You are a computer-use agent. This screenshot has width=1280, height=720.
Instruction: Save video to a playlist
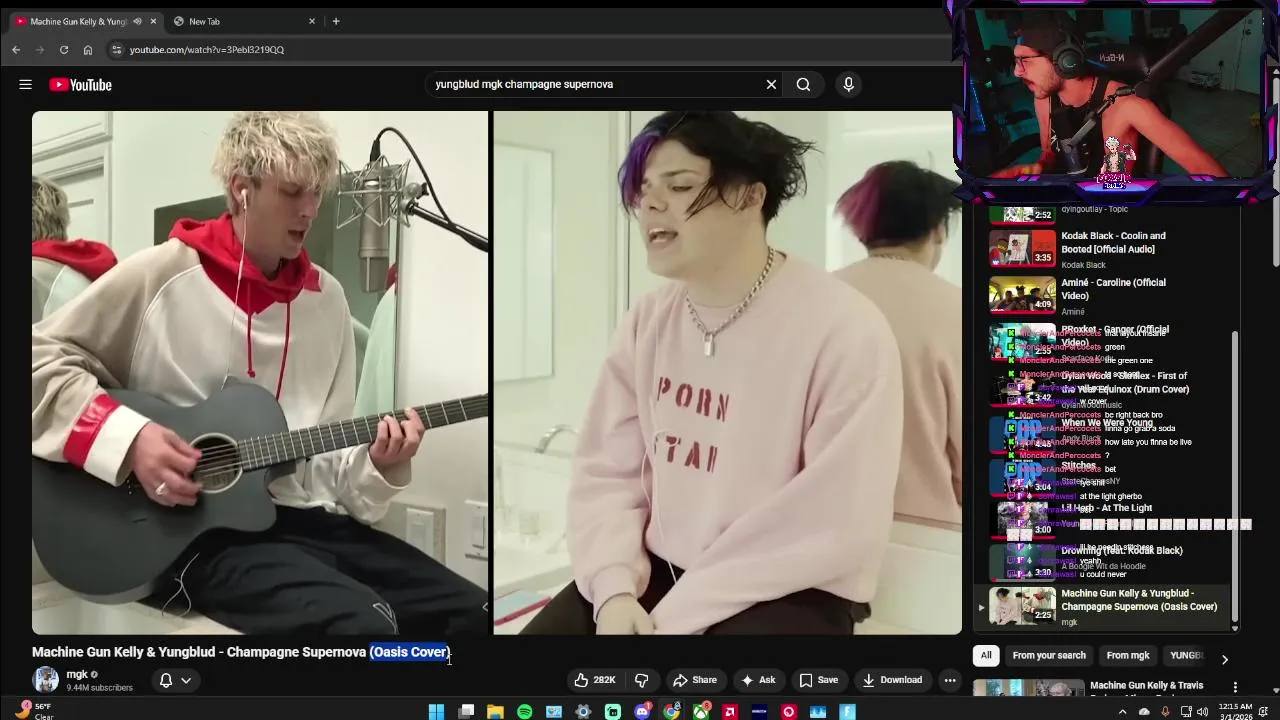point(819,680)
